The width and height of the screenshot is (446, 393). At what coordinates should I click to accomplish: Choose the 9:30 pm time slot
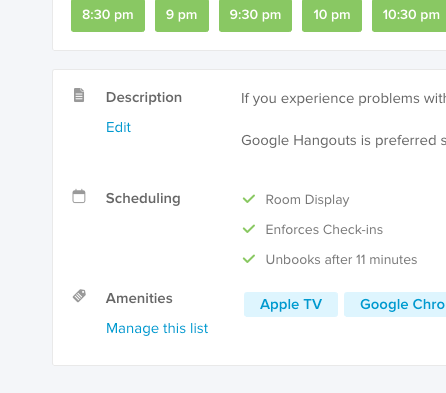point(255,15)
